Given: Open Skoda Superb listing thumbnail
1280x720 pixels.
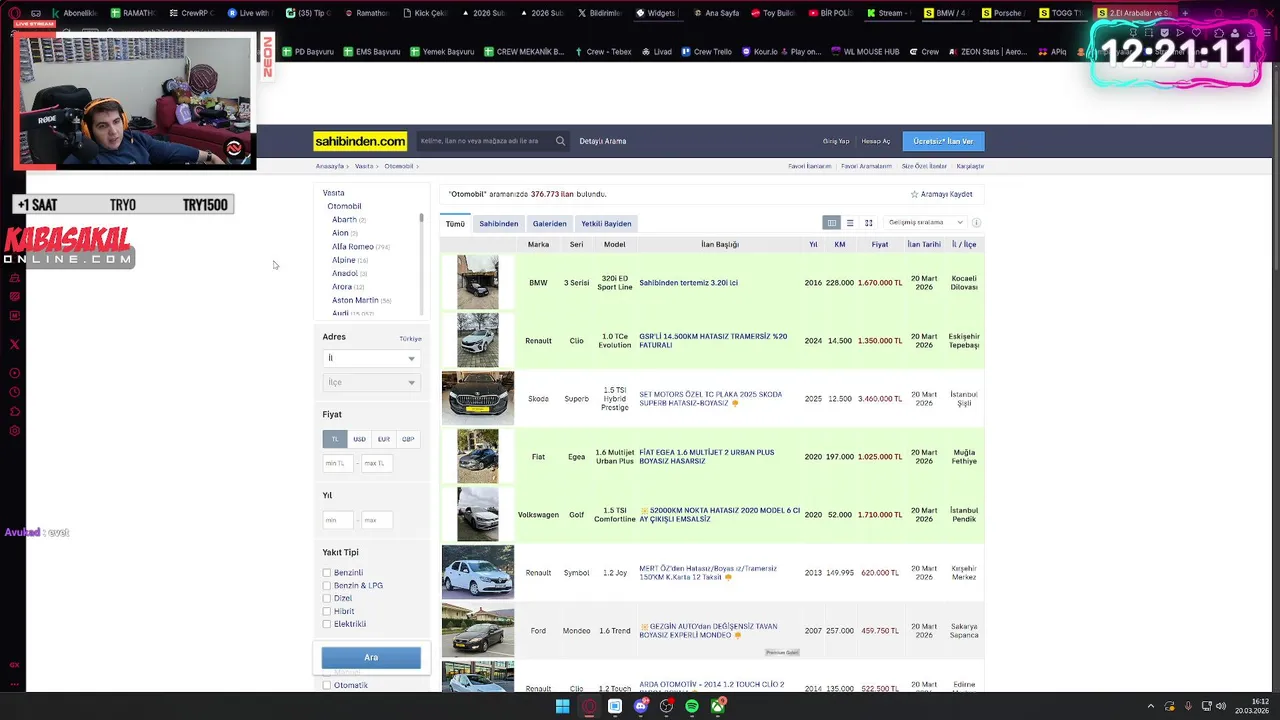Looking at the screenshot, I should coord(478,398).
